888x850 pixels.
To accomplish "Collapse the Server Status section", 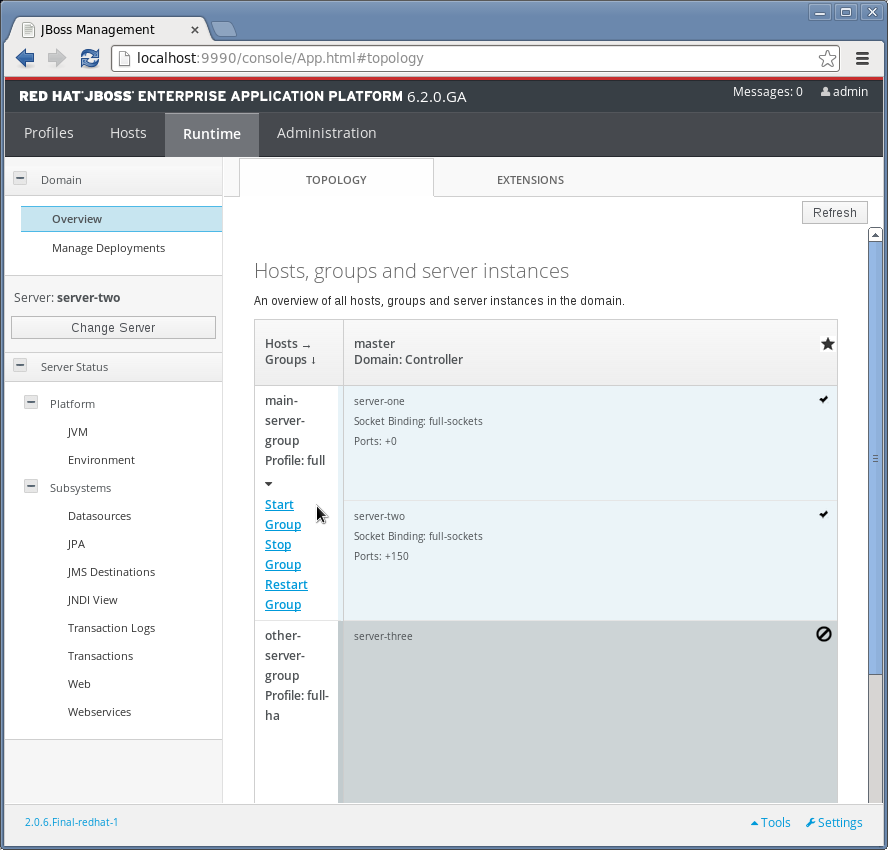I will (x=19, y=367).
